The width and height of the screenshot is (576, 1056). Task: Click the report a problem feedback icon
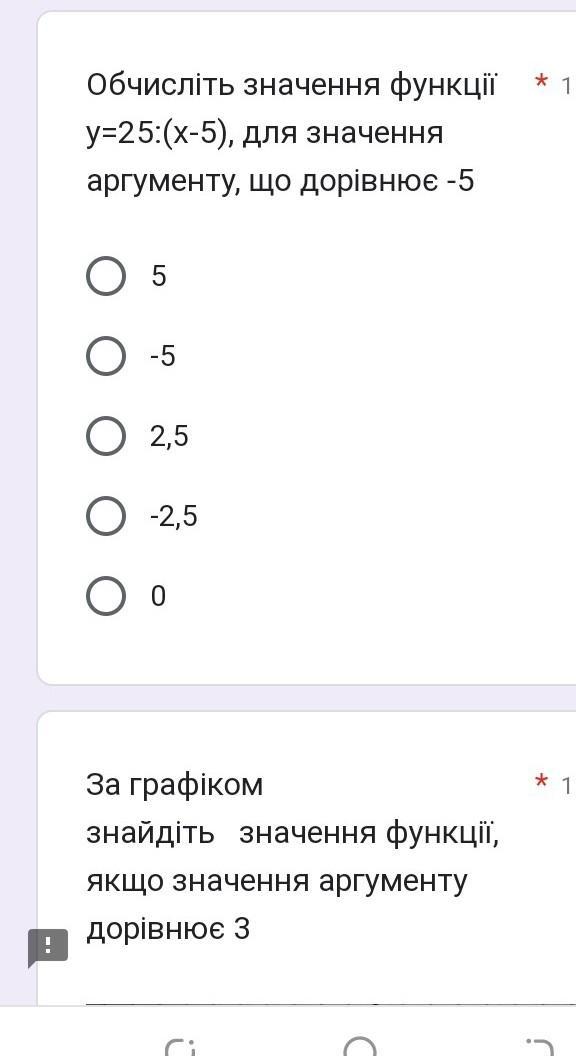click(x=48, y=946)
